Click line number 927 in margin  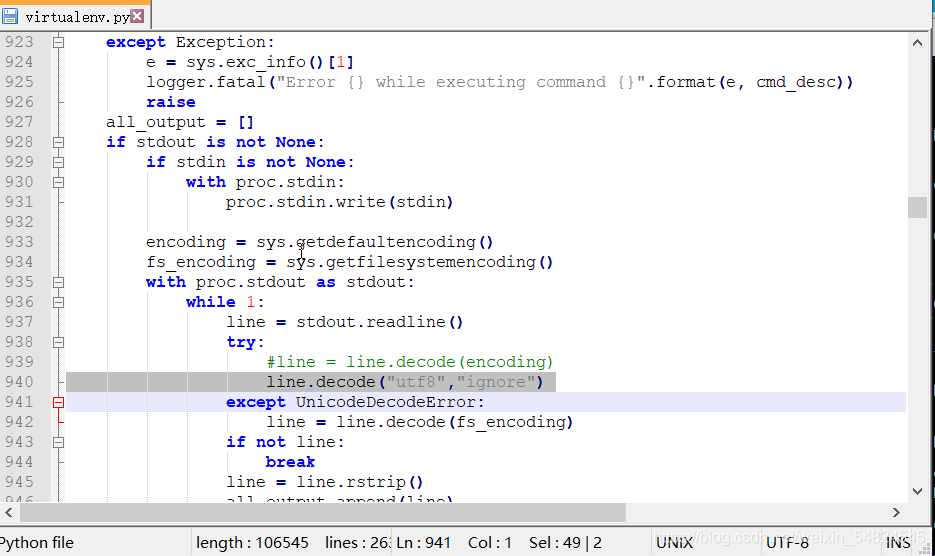coord(19,122)
